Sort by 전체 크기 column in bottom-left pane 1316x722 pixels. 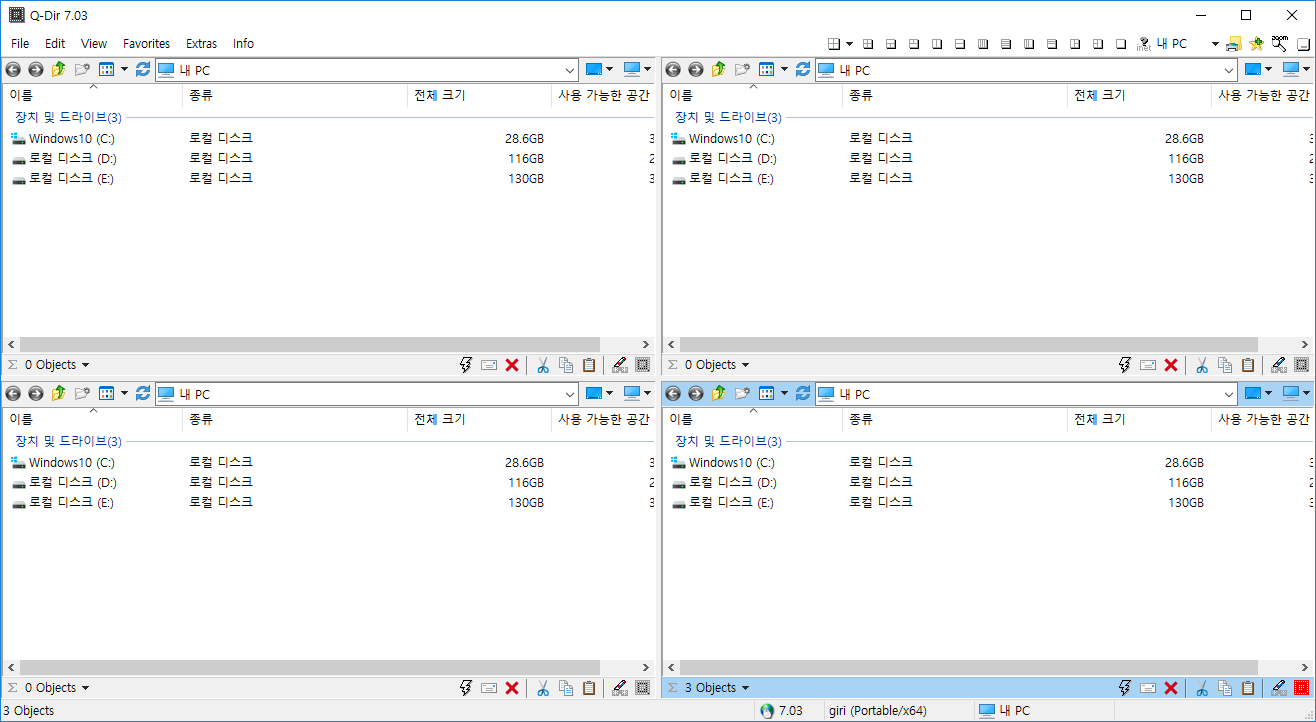coord(480,420)
